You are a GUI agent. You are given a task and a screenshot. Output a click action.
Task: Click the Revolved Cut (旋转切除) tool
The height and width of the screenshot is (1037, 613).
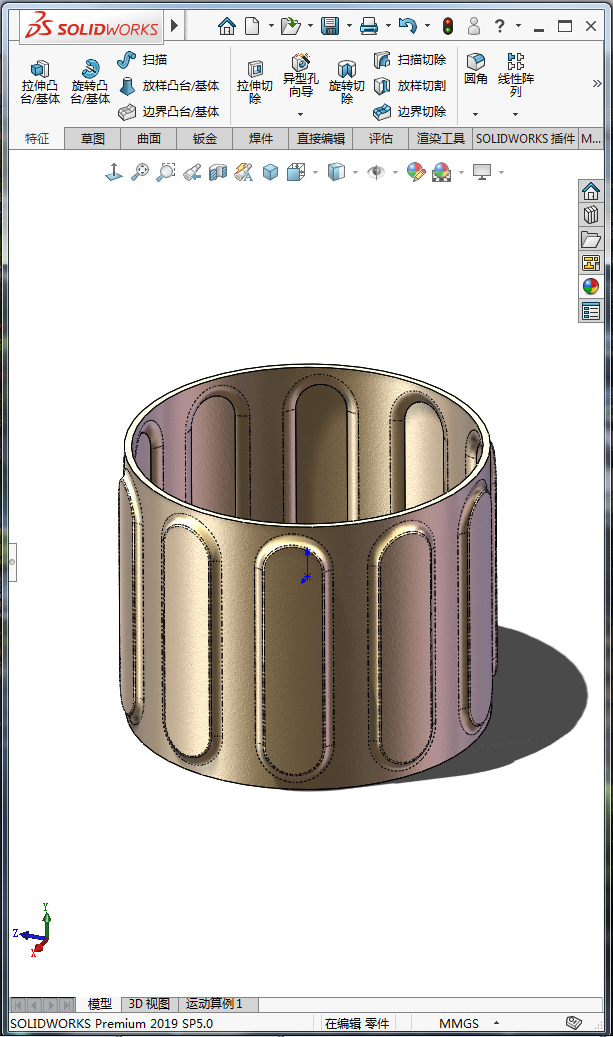pyautogui.click(x=347, y=82)
